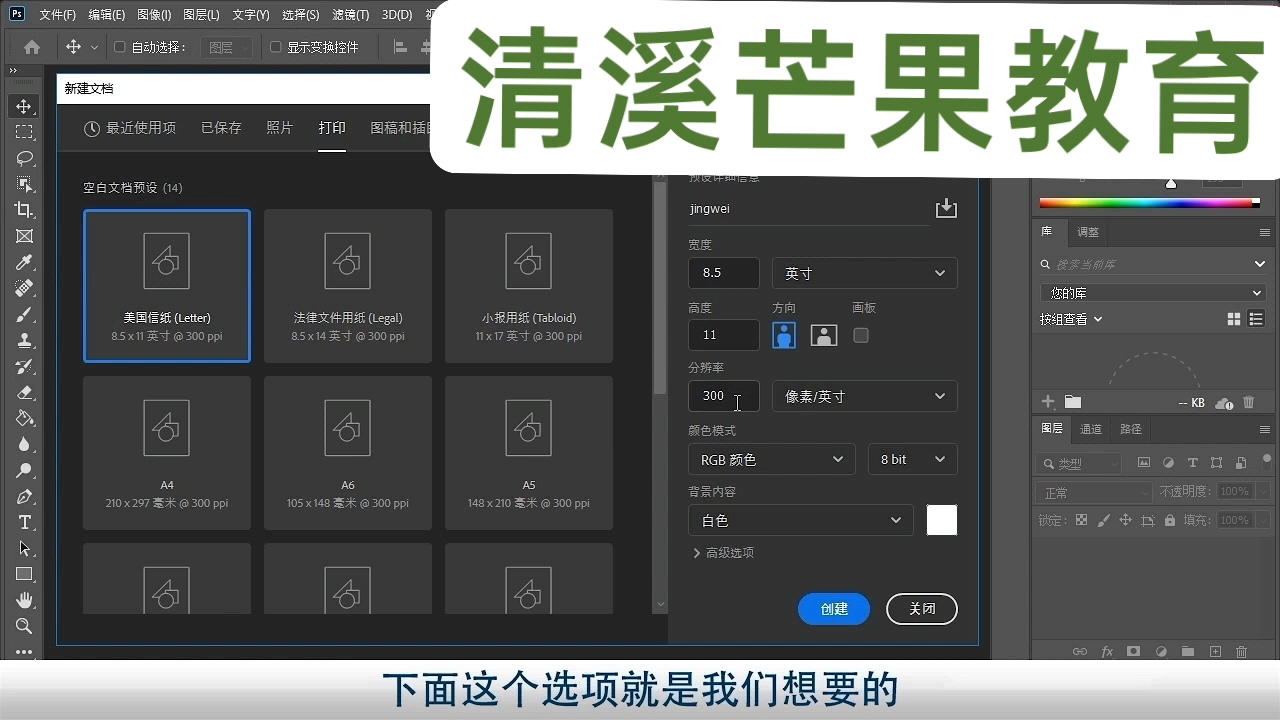Select the Zoom tool
1280x720 pixels.
[24, 626]
